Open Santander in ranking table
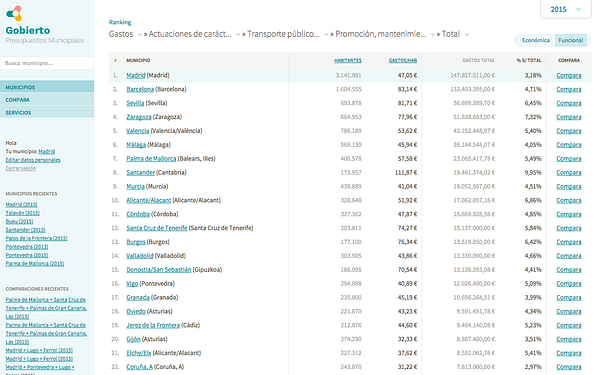 click(x=140, y=173)
